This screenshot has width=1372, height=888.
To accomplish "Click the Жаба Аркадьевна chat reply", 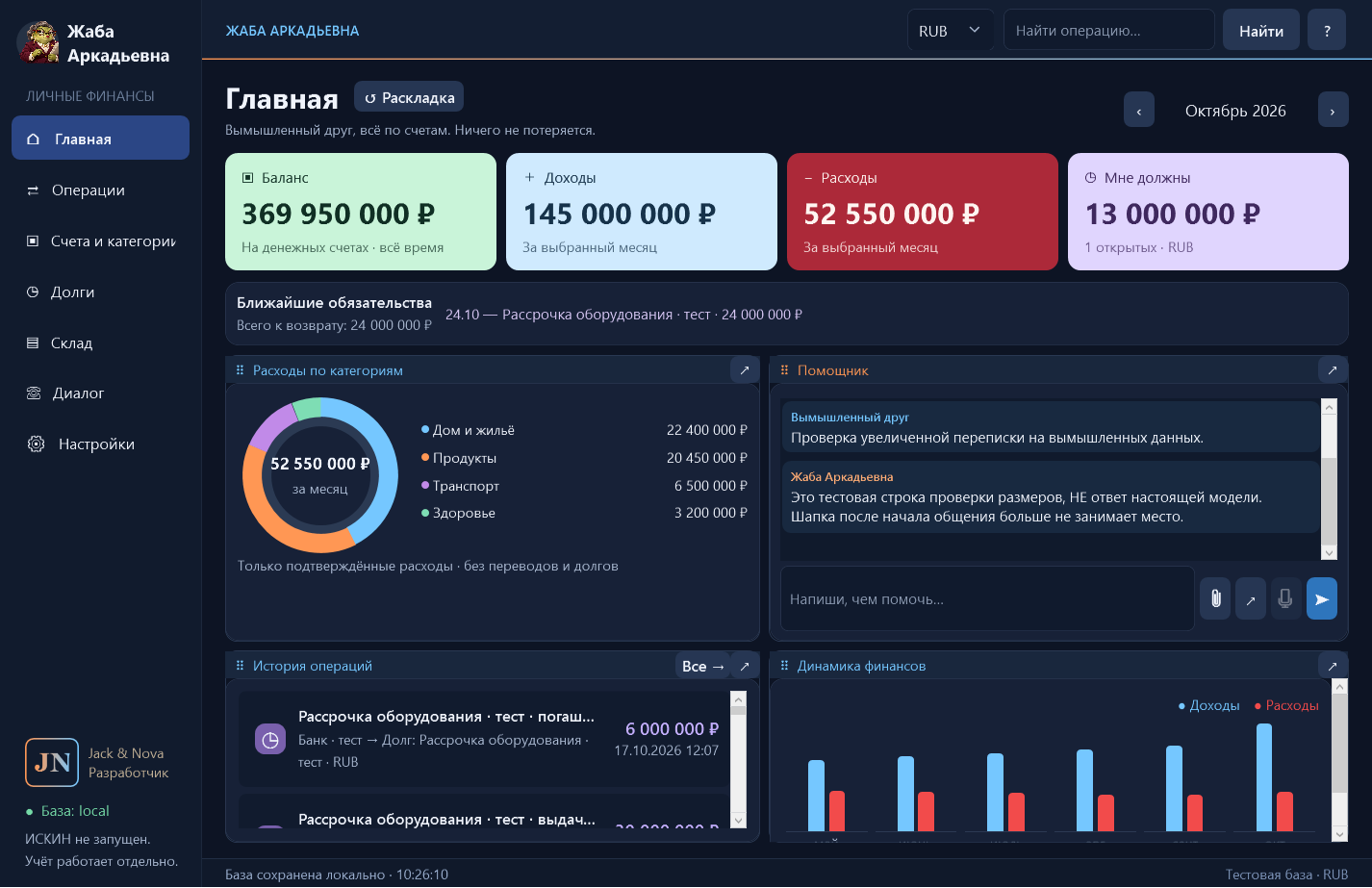I will 1050,496.
